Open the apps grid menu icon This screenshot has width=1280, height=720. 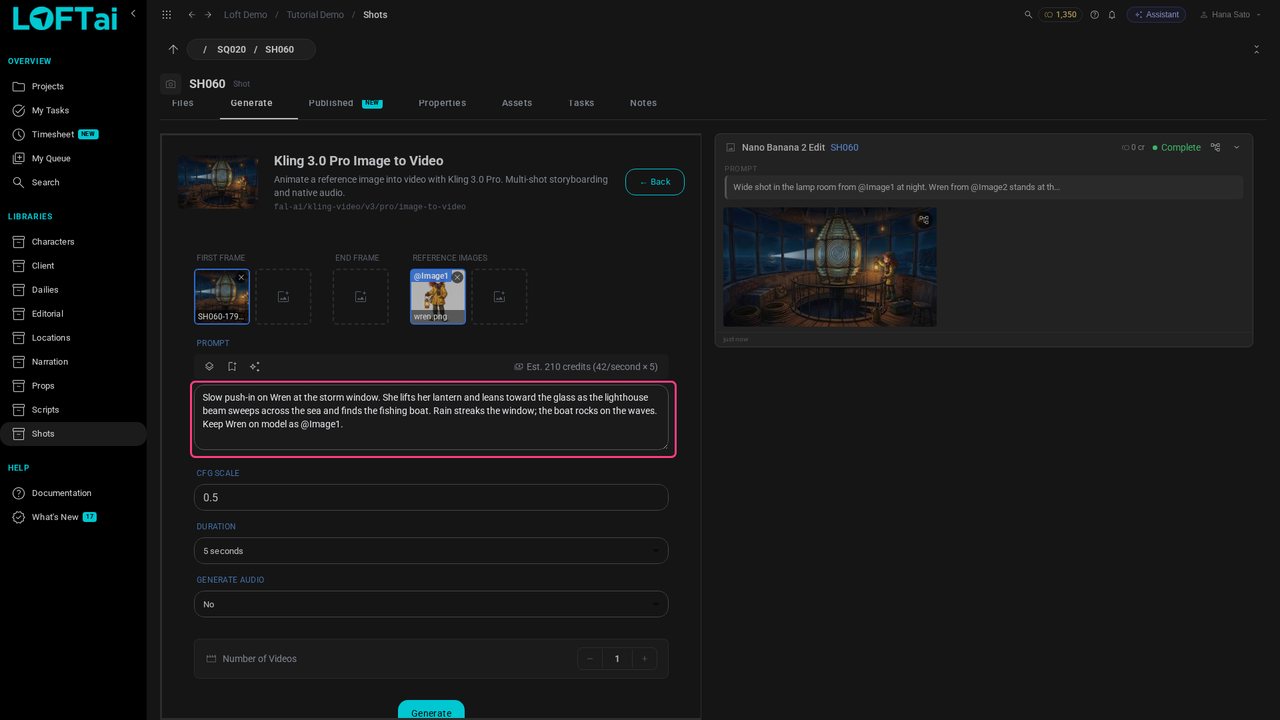tap(166, 15)
